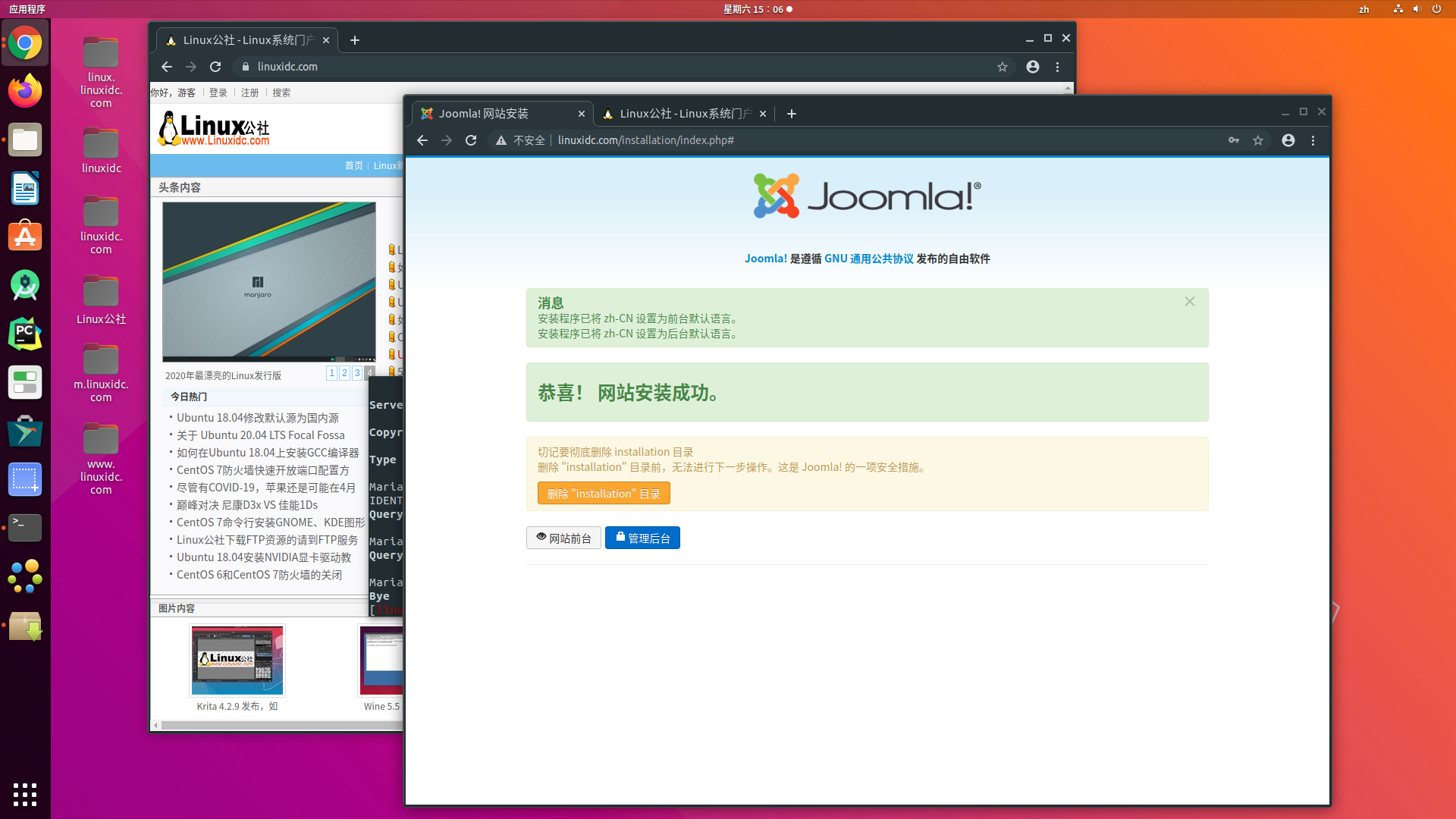Open CentOS 6和CentOS 7防火墙的关闭 article
Screen dimensions: 1456x819
pos(259,575)
